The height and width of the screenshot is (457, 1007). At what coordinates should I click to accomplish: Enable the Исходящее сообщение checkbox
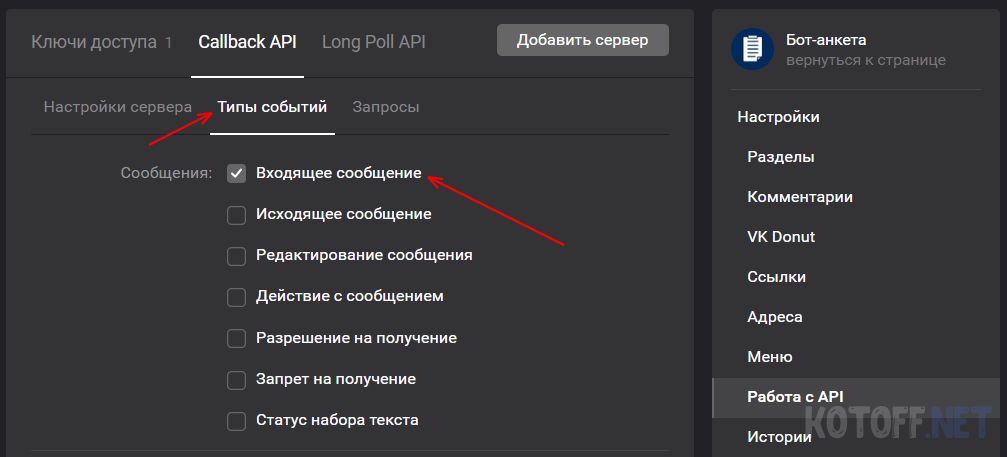click(x=236, y=214)
